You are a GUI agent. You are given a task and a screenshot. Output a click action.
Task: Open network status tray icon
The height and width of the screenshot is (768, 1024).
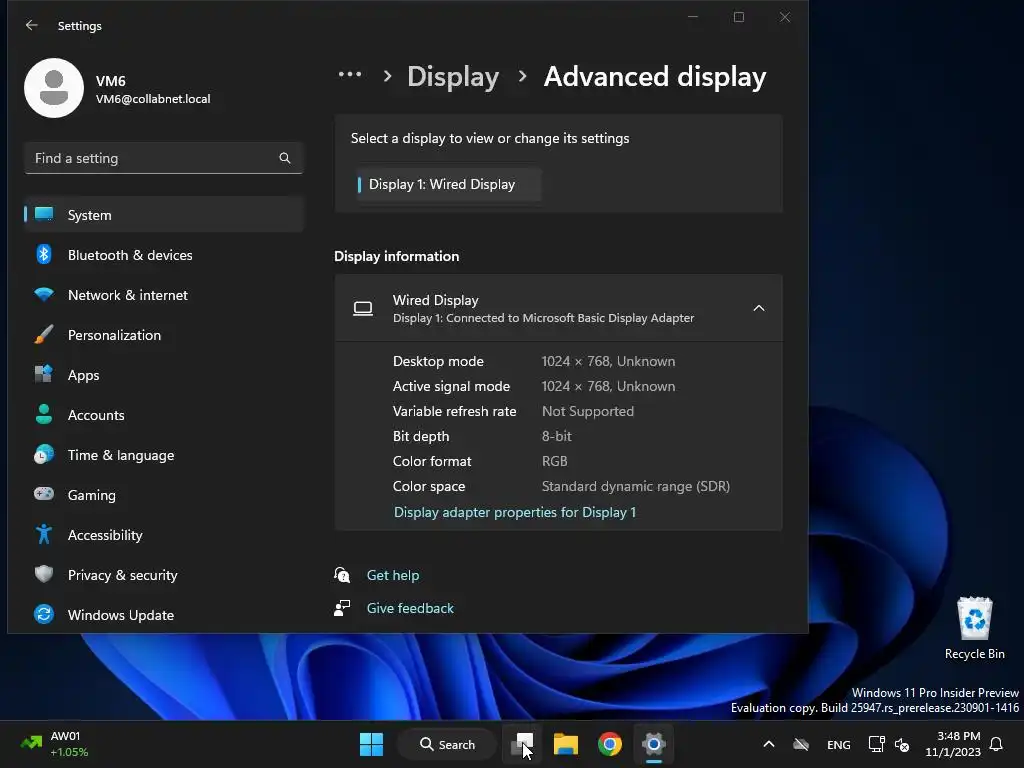click(876, 744)
